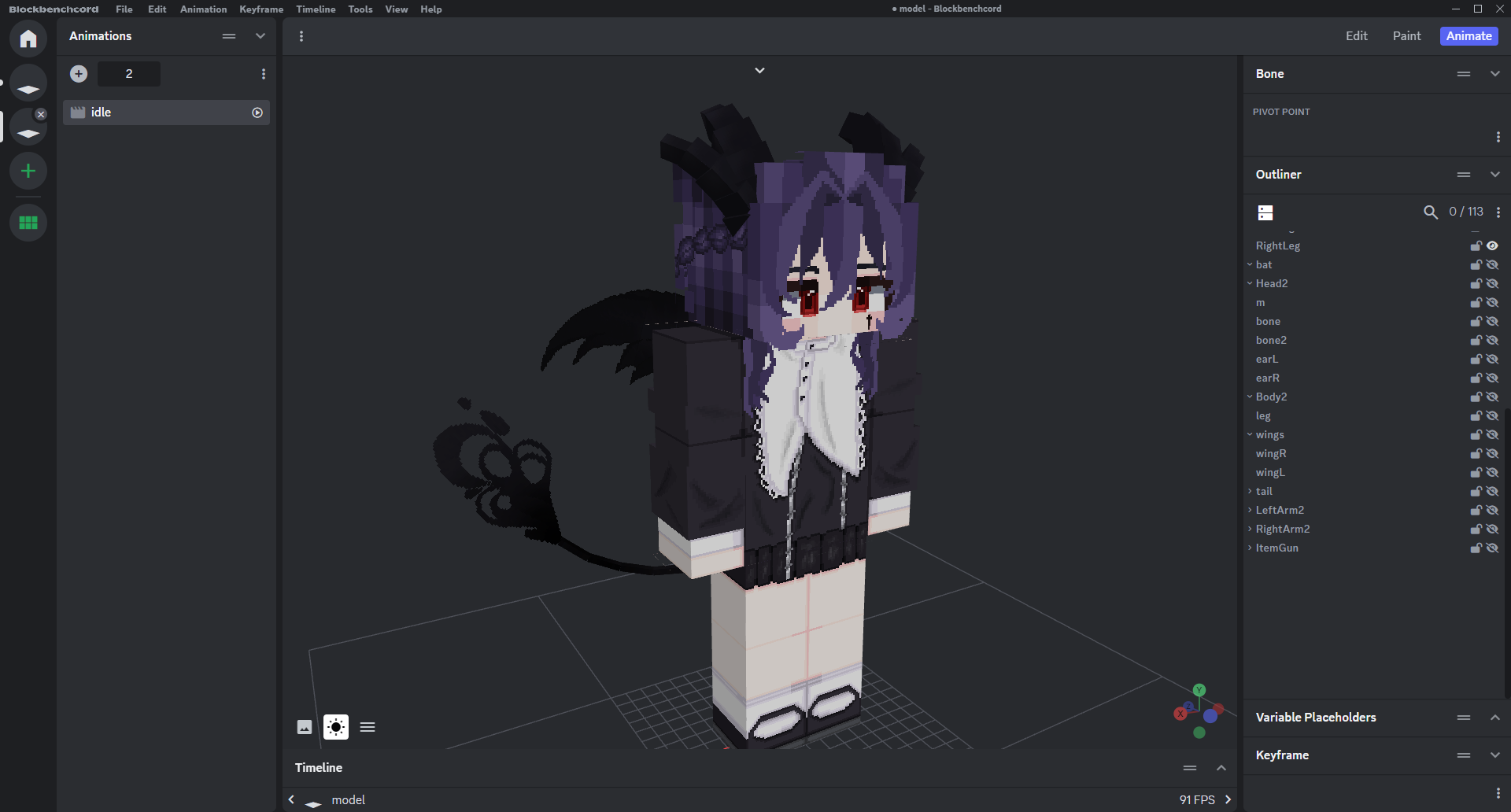Show the hidden wings group

[x=1493, y=434]
